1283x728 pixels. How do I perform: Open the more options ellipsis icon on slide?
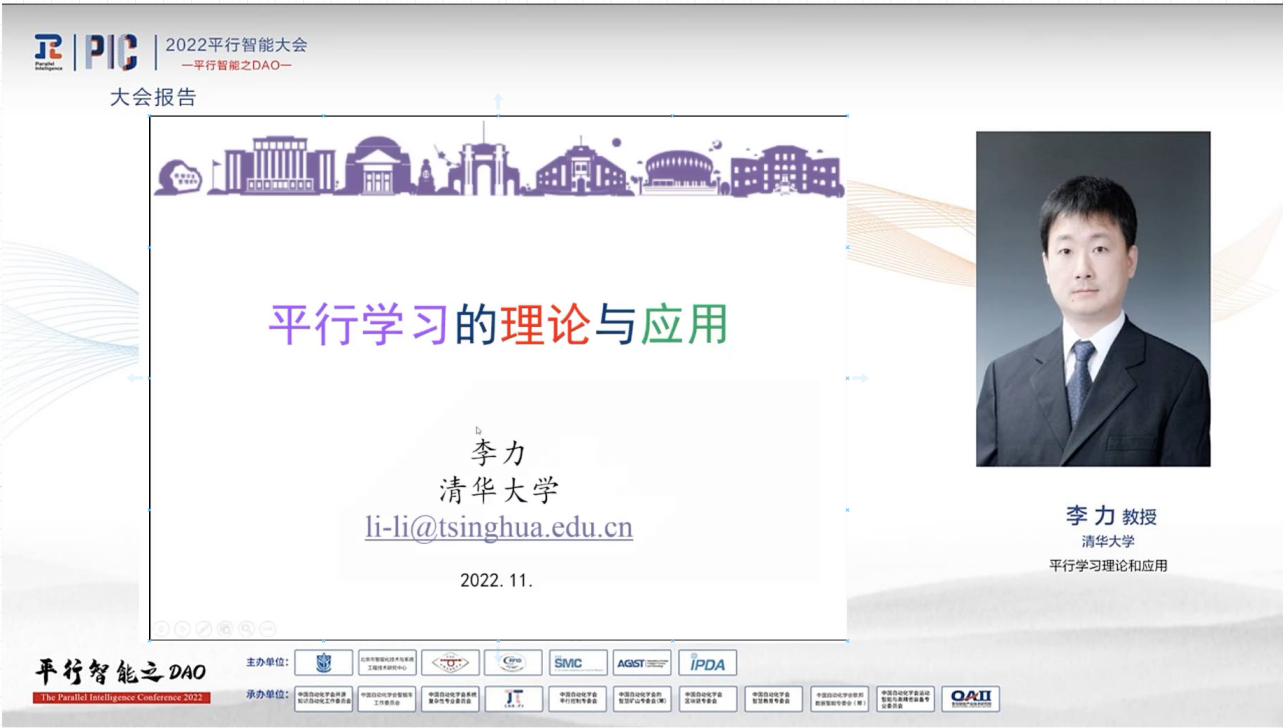(267, 629)
